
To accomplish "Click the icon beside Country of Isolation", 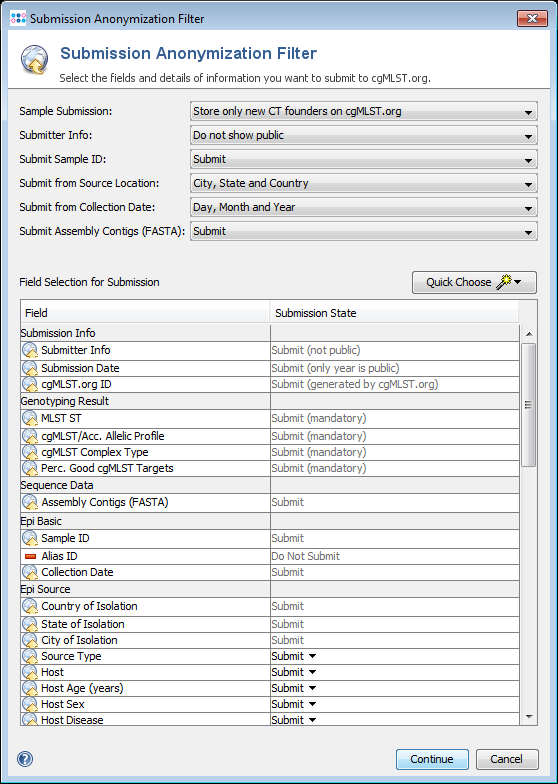I will pyautogui.click(x=30, y=606).
